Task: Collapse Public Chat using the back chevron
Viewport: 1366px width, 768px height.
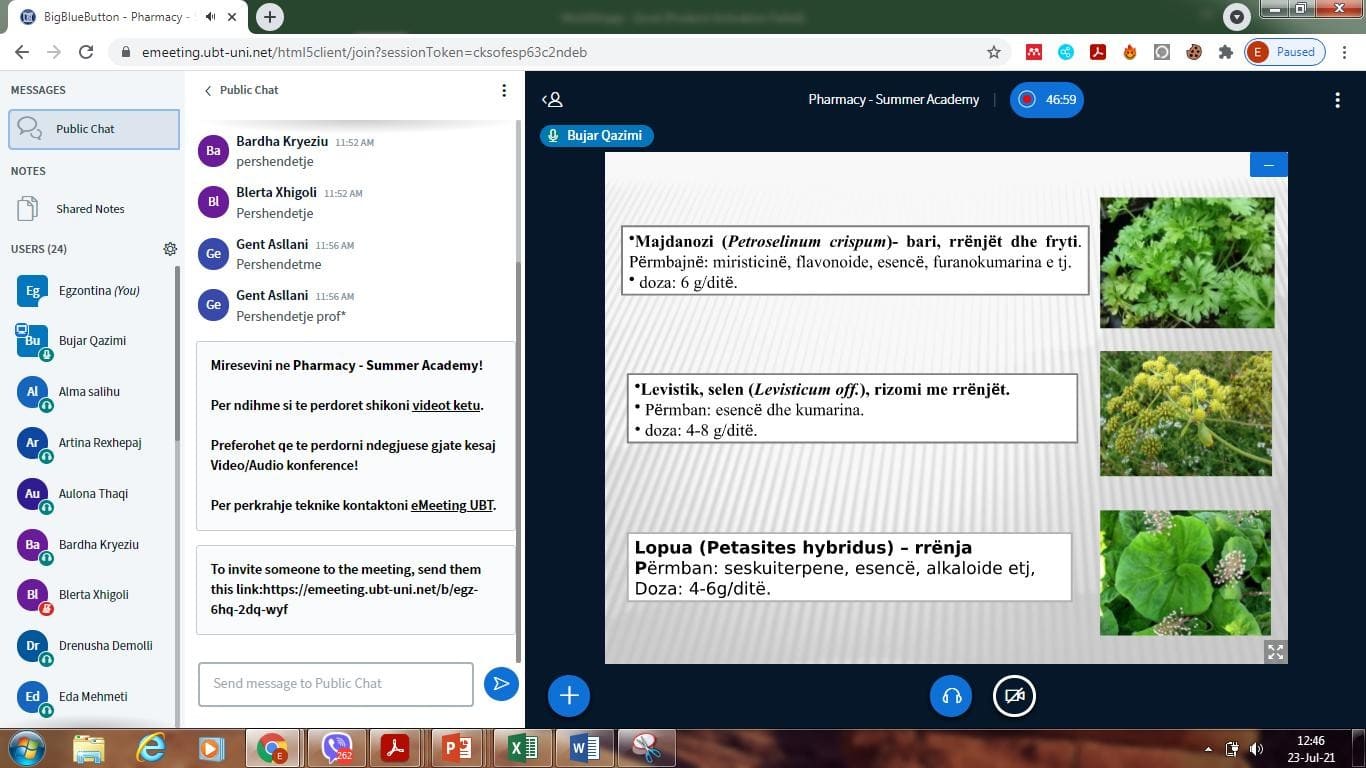Action: click(x=208, y=90)
